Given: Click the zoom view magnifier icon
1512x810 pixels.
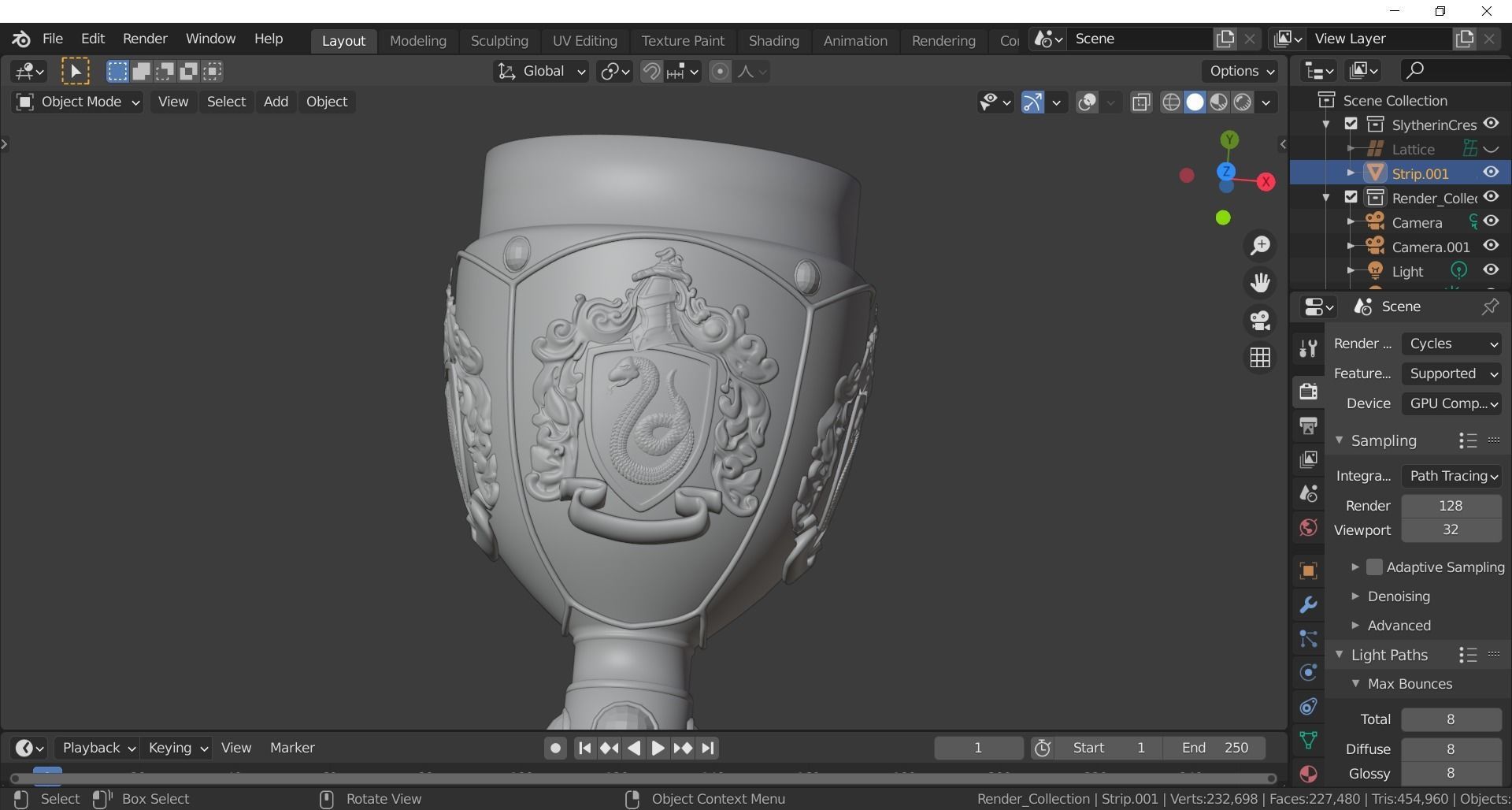Looking at the screenshot, I should pyautogui.click(x=1261, y=246).
